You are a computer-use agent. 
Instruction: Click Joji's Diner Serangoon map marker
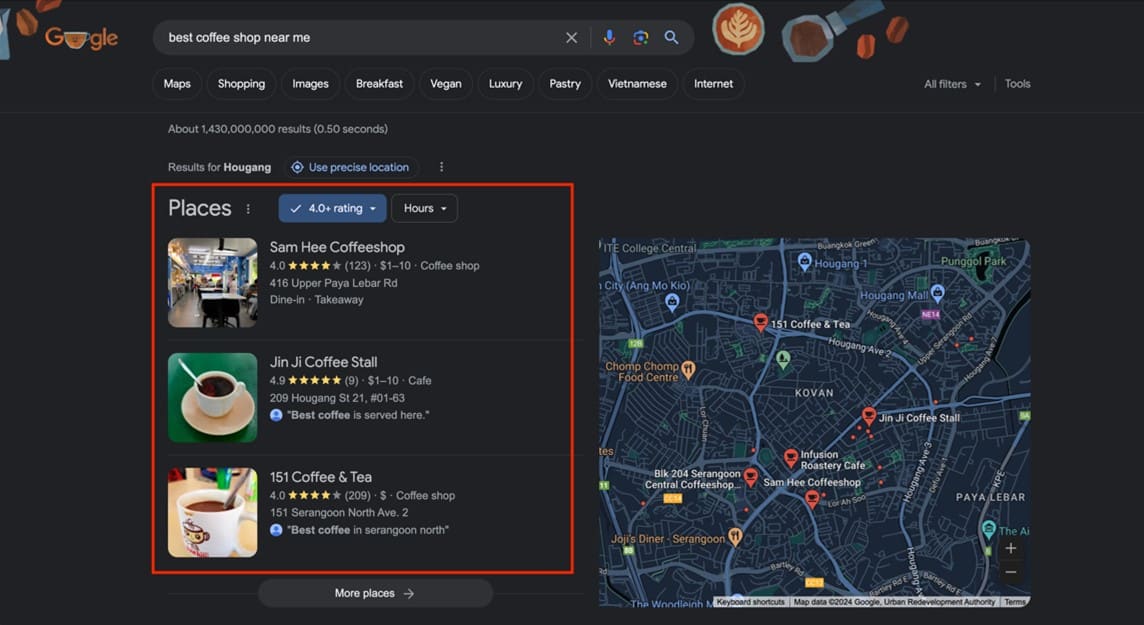[735, 538]
